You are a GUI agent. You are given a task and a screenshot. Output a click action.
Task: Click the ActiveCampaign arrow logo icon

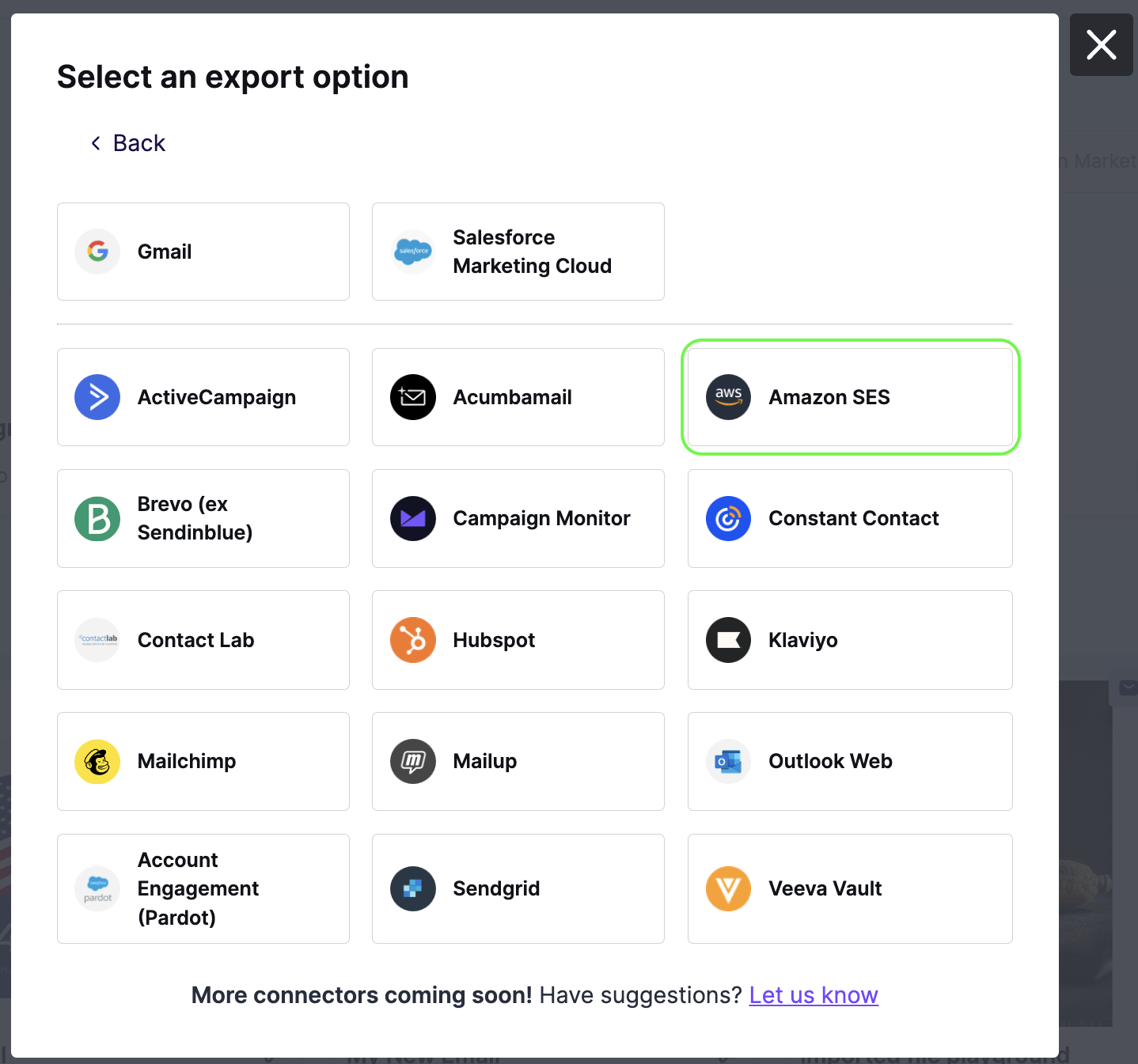point(97,397)
